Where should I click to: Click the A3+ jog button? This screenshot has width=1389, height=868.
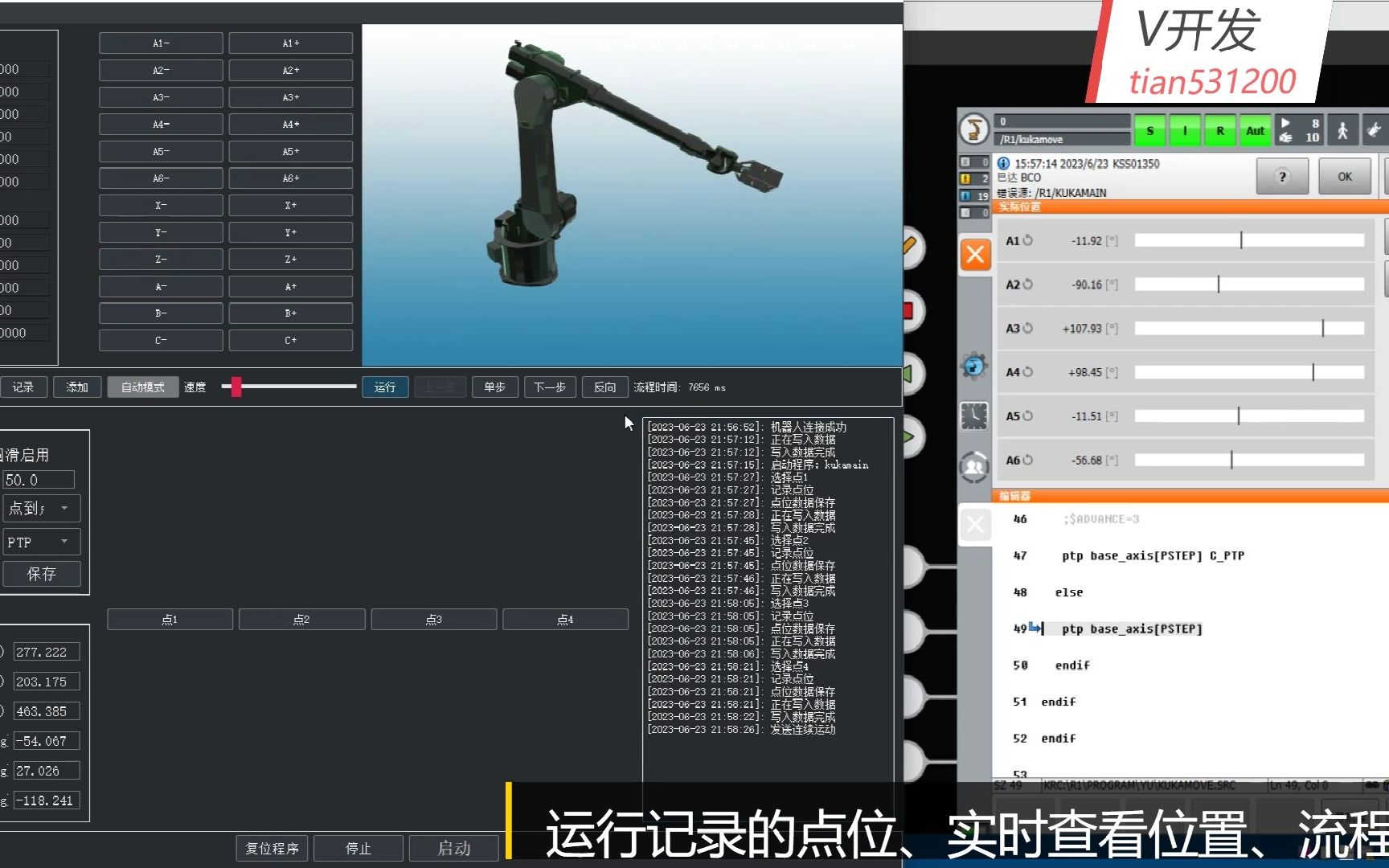coord(291,97)
